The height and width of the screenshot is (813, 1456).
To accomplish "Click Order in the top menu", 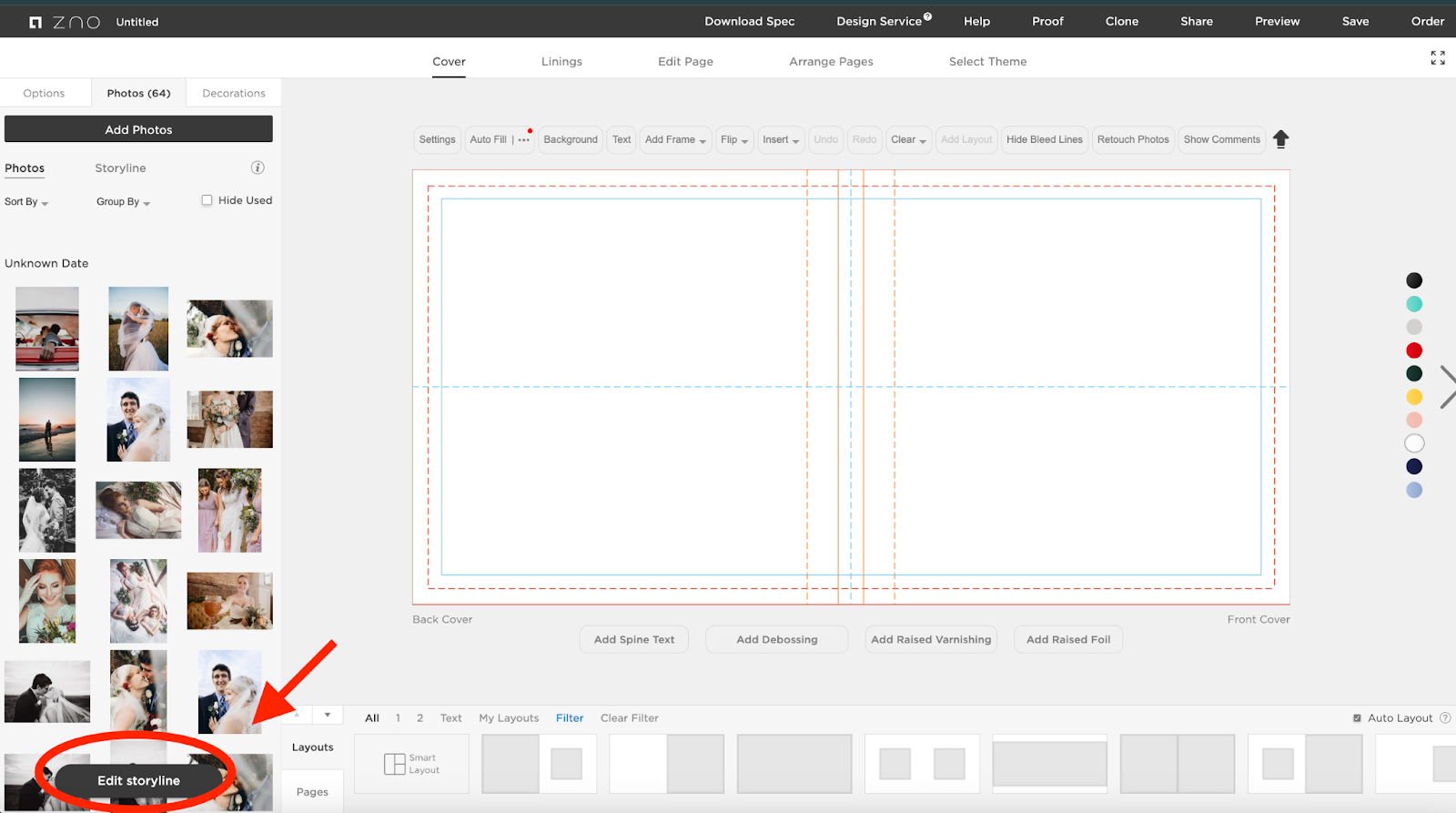I will tap(1428, 21).
